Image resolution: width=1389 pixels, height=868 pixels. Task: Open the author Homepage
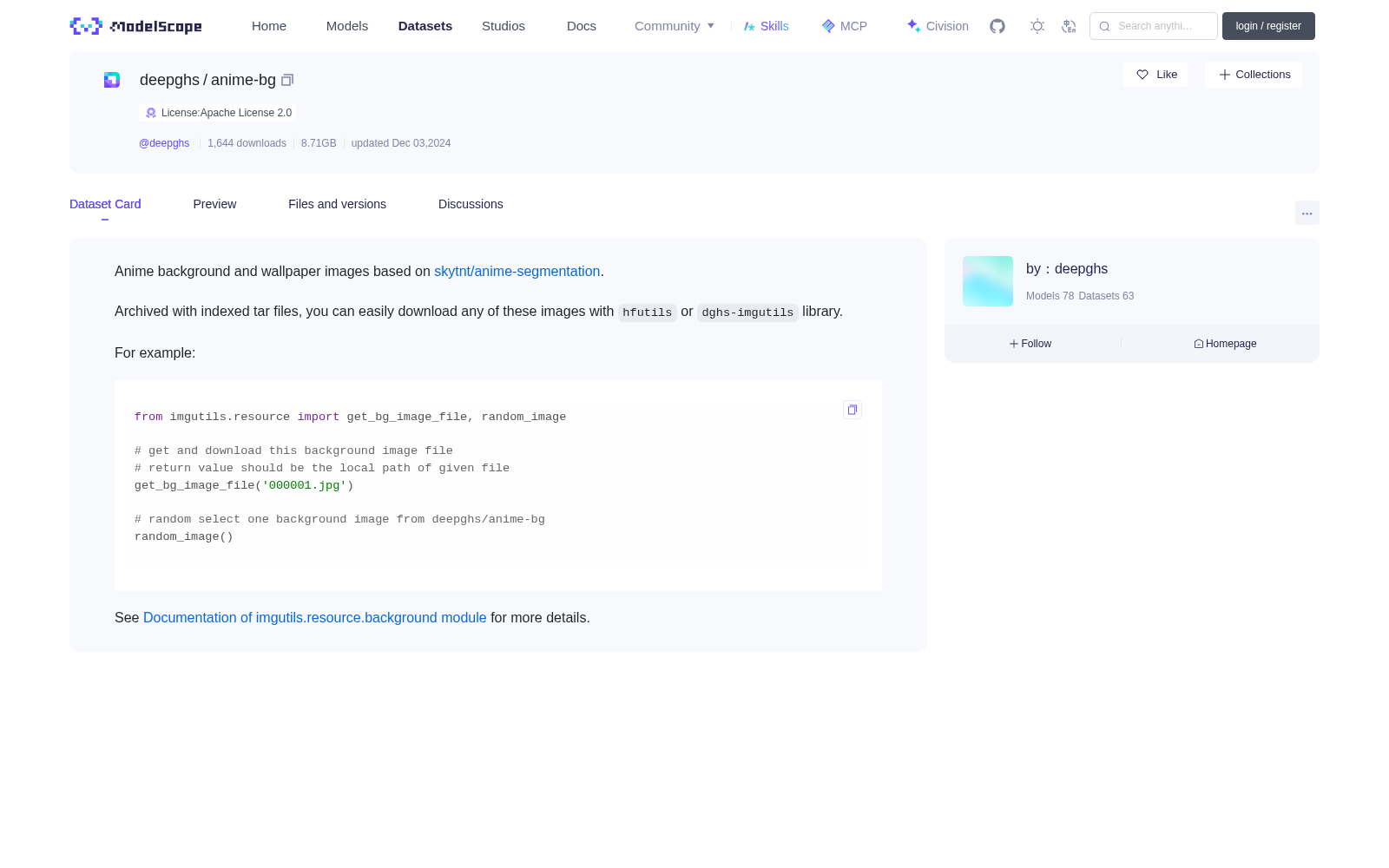pos(1225,344)
